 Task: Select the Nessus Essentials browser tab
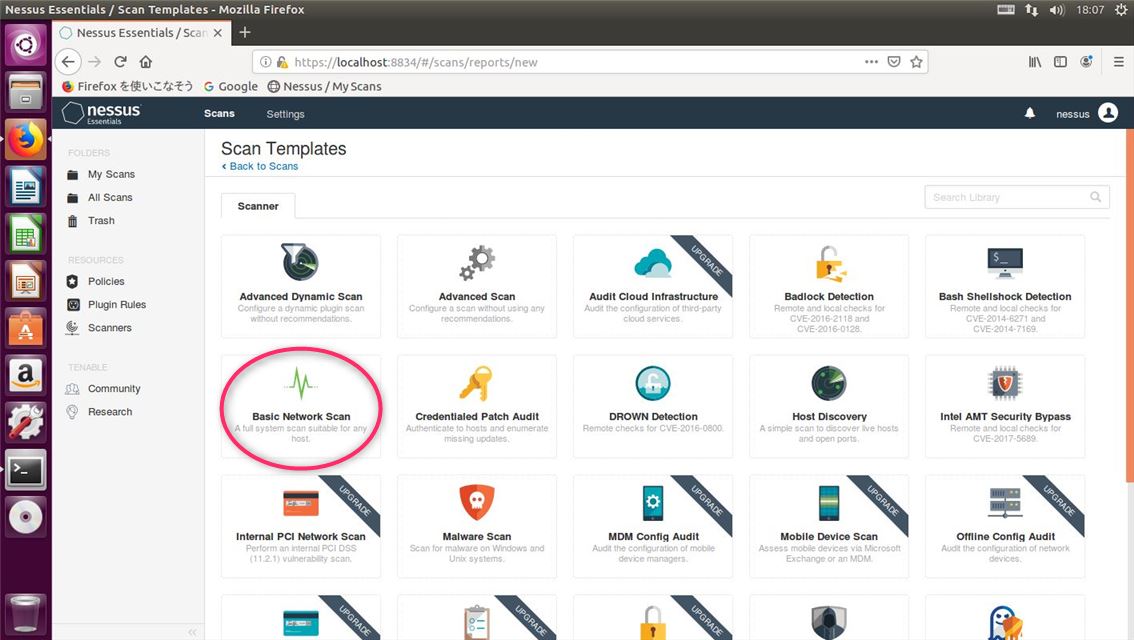click(142, 33)
